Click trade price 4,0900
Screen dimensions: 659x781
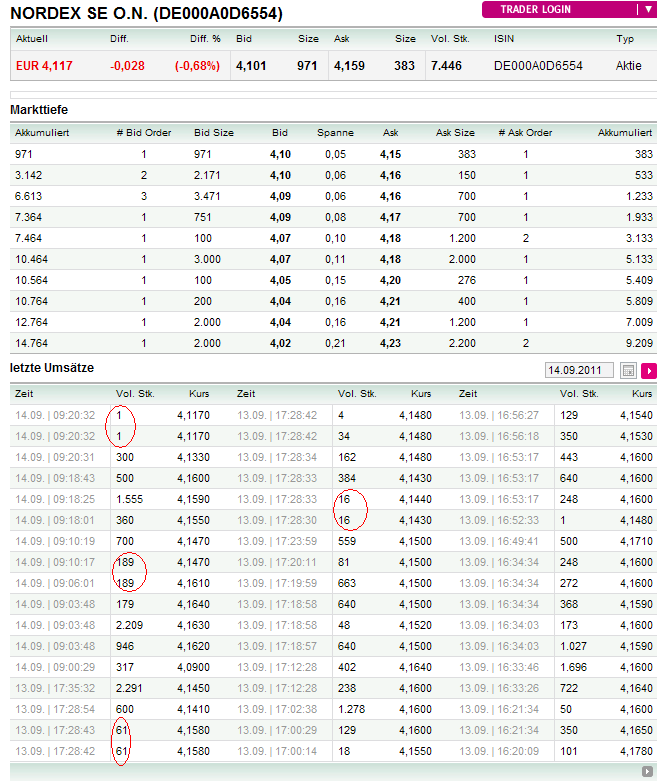pyautogui.click(x=193, y=667)
